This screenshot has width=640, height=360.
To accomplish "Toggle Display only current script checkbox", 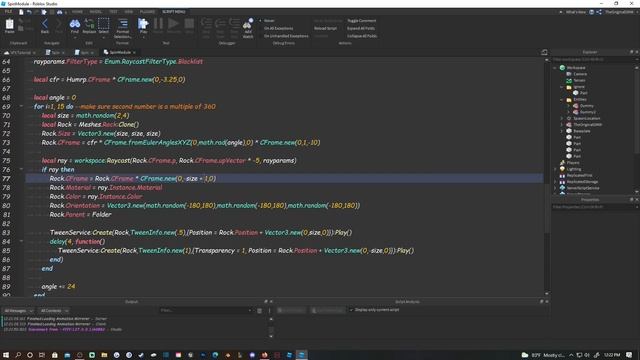I will (x=351, y=310).
